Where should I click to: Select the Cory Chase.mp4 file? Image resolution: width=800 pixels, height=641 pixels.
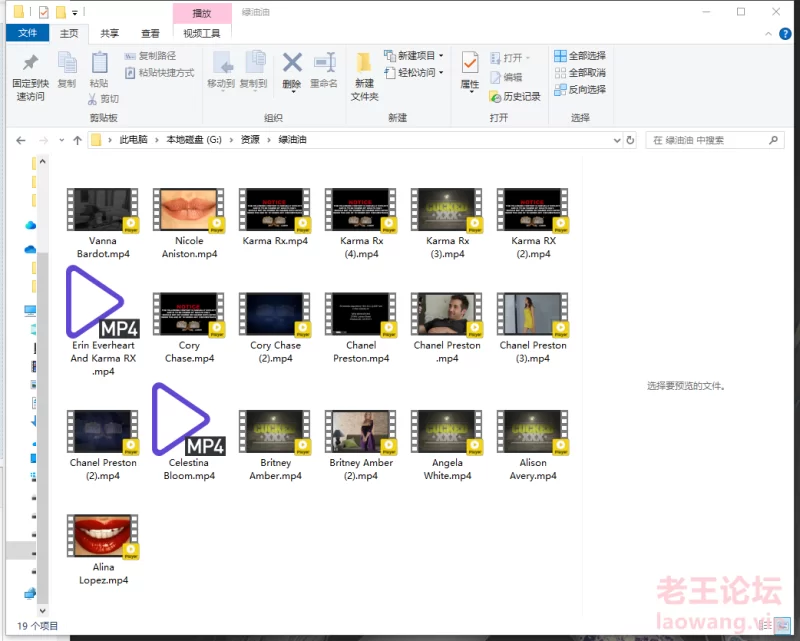(x=189, y=328)
